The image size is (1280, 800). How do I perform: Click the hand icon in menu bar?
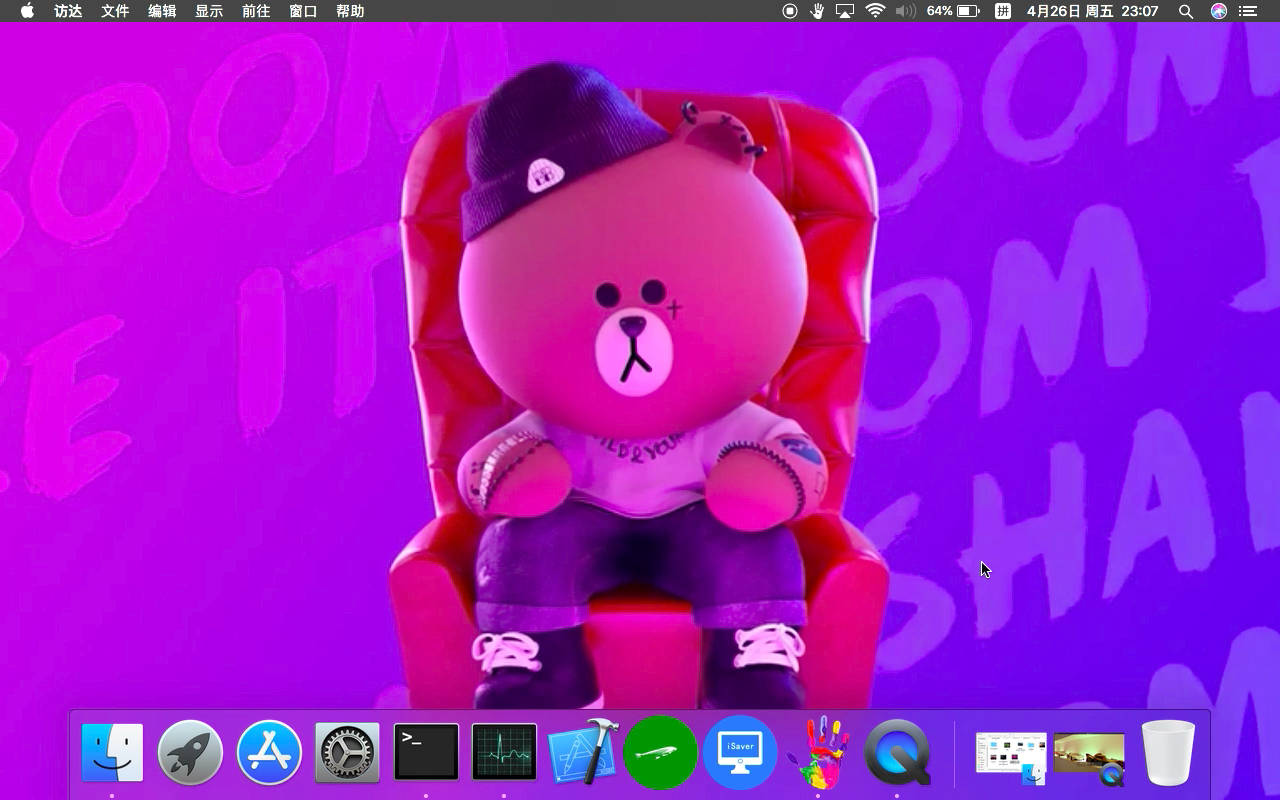(x=817, y=11)
